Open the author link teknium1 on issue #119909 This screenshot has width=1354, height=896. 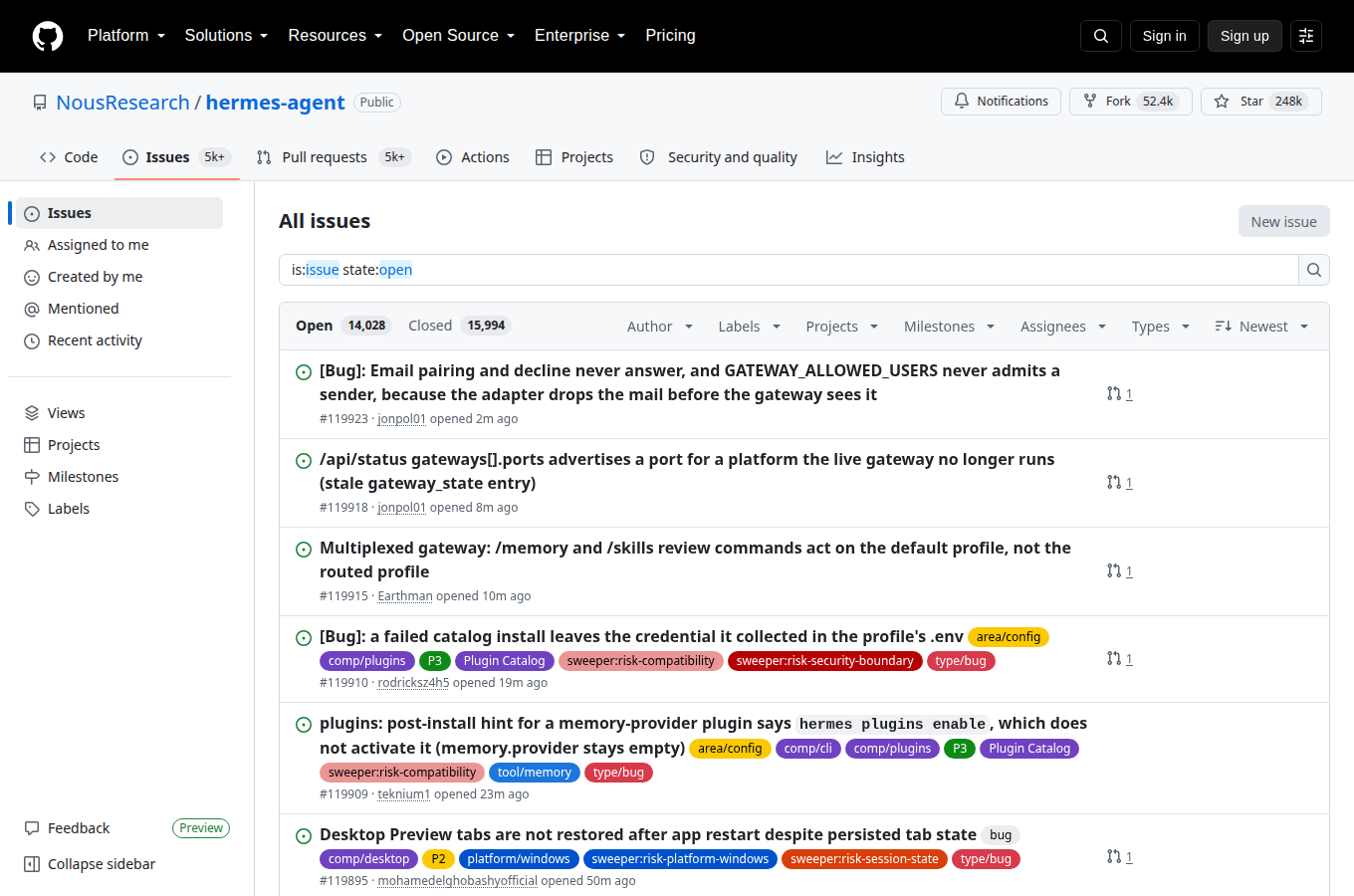pos(404,794)
